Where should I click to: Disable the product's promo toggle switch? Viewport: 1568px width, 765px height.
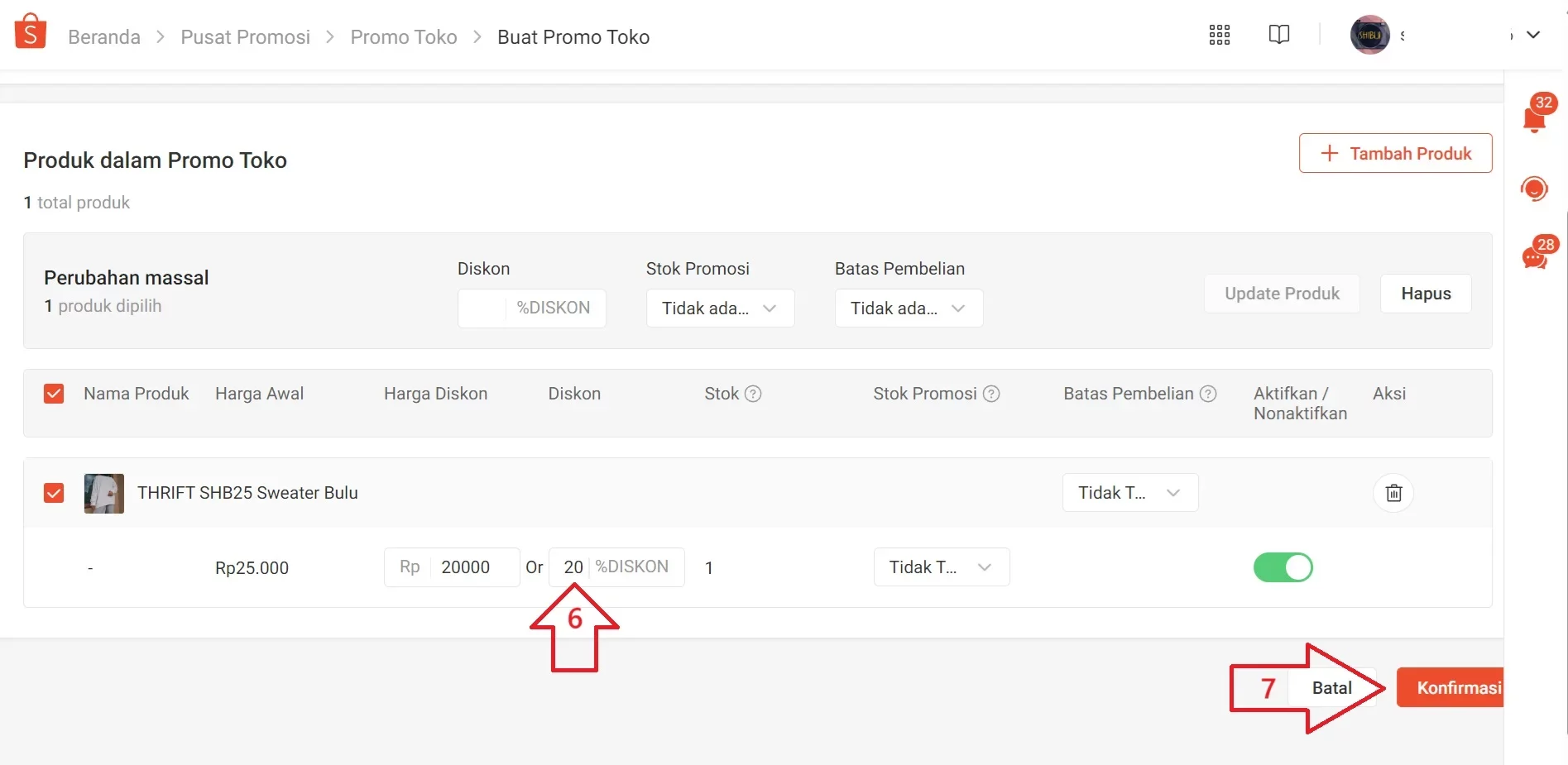(x=1283, y=567)
